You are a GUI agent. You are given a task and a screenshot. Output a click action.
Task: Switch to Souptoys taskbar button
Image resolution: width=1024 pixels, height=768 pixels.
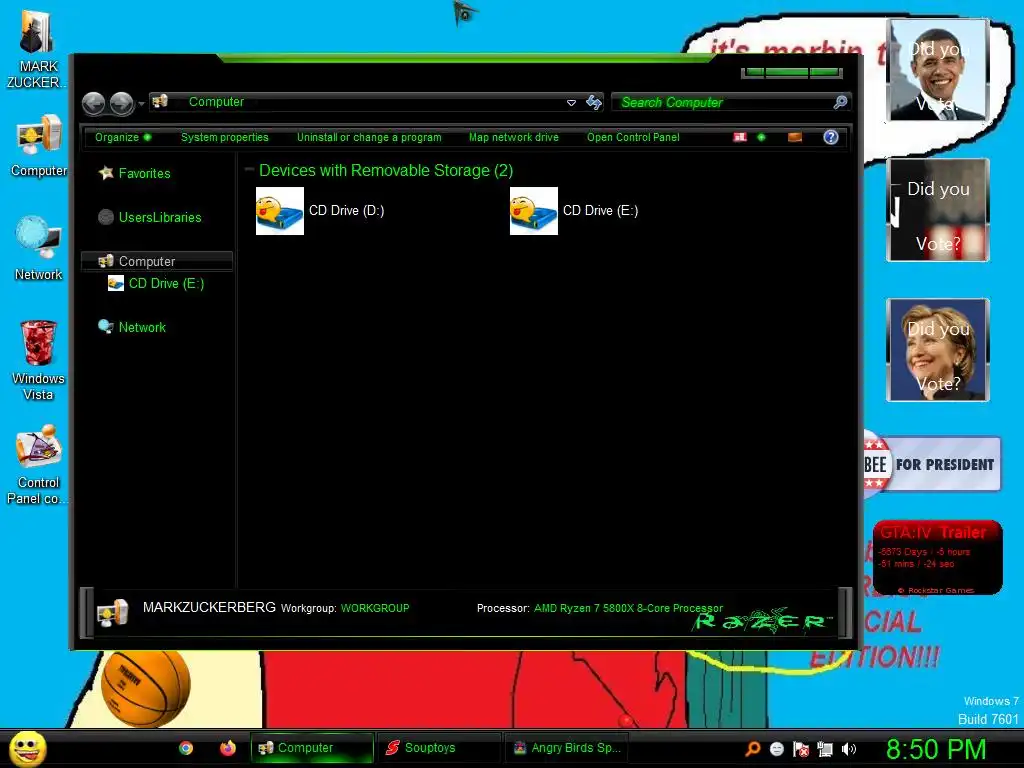[x=438, y=748]
